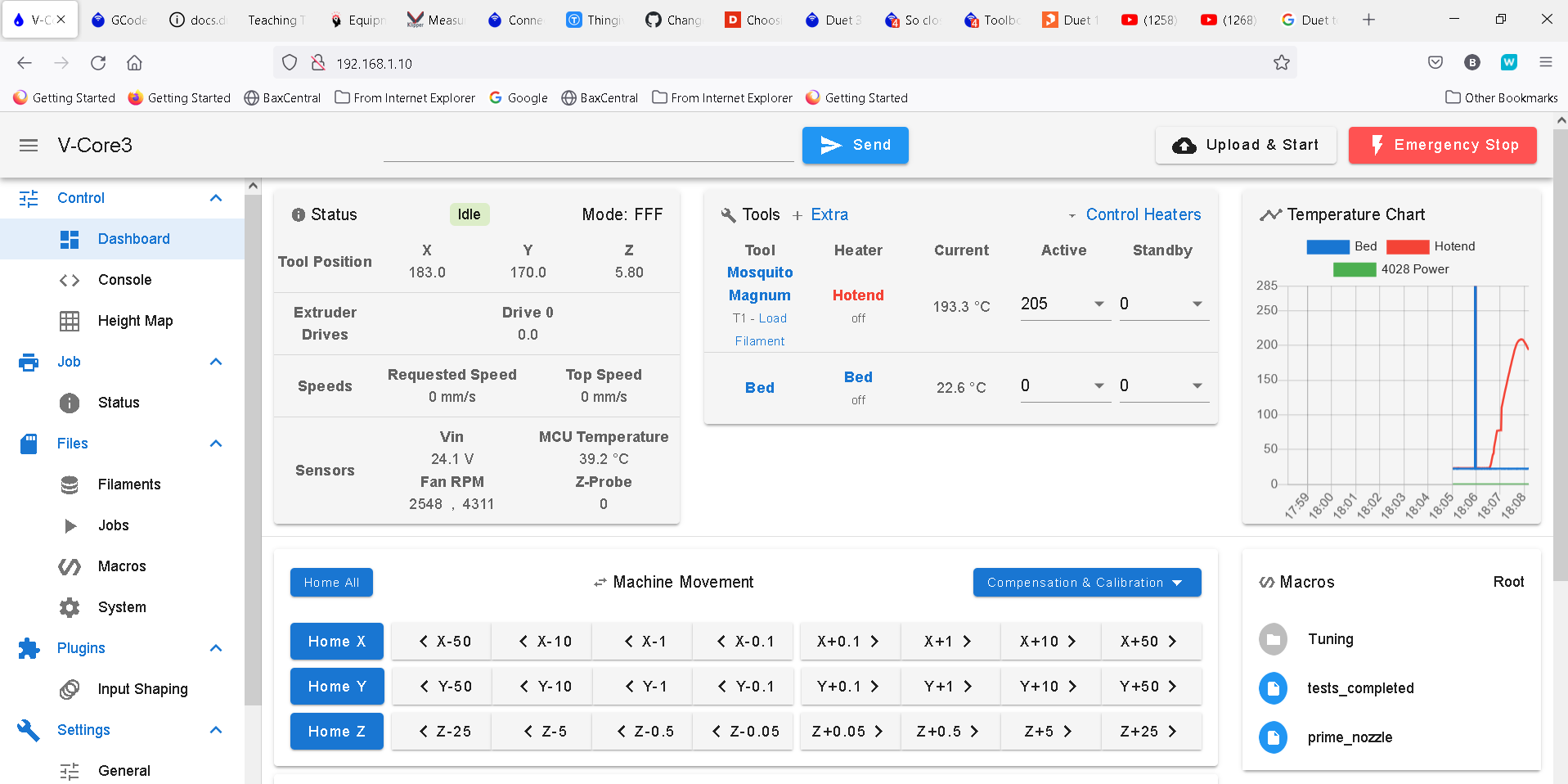This screenshot has width=1568, height=784.
Task: Collapse the Job sidebar section
Action: pos(216,362)
